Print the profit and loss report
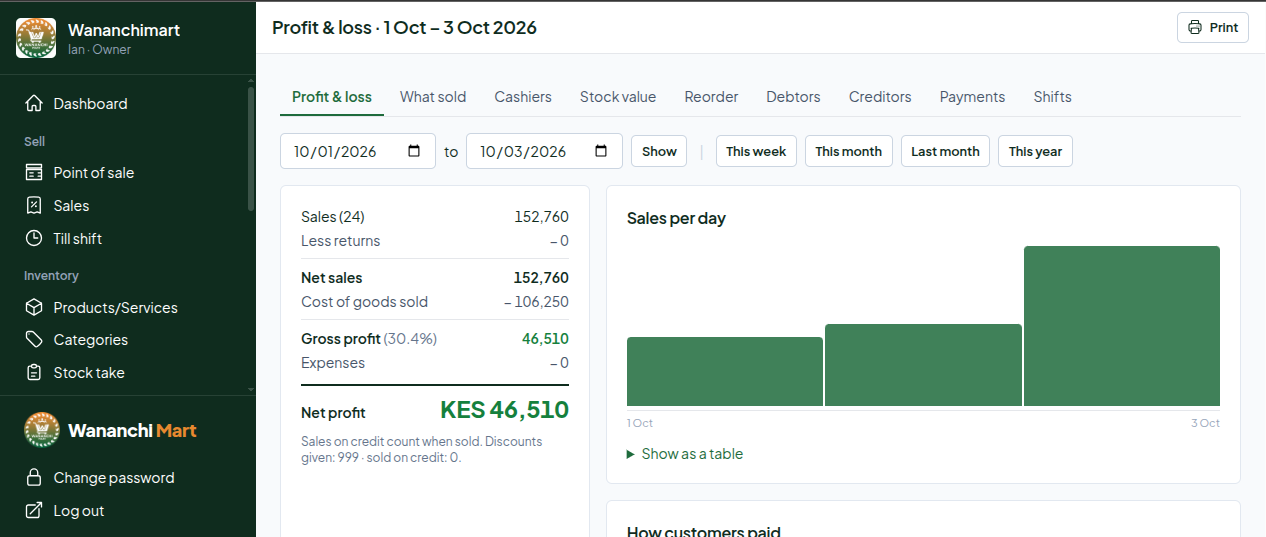 click(1213, 28)
